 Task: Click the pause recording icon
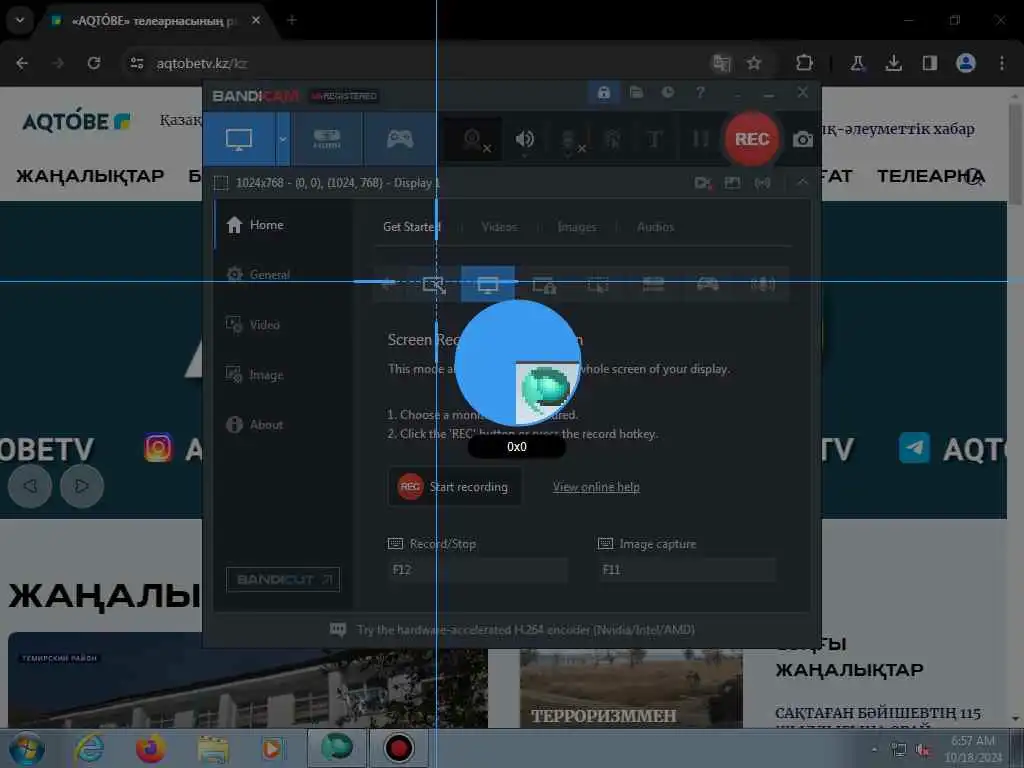[x=700, y=138]
